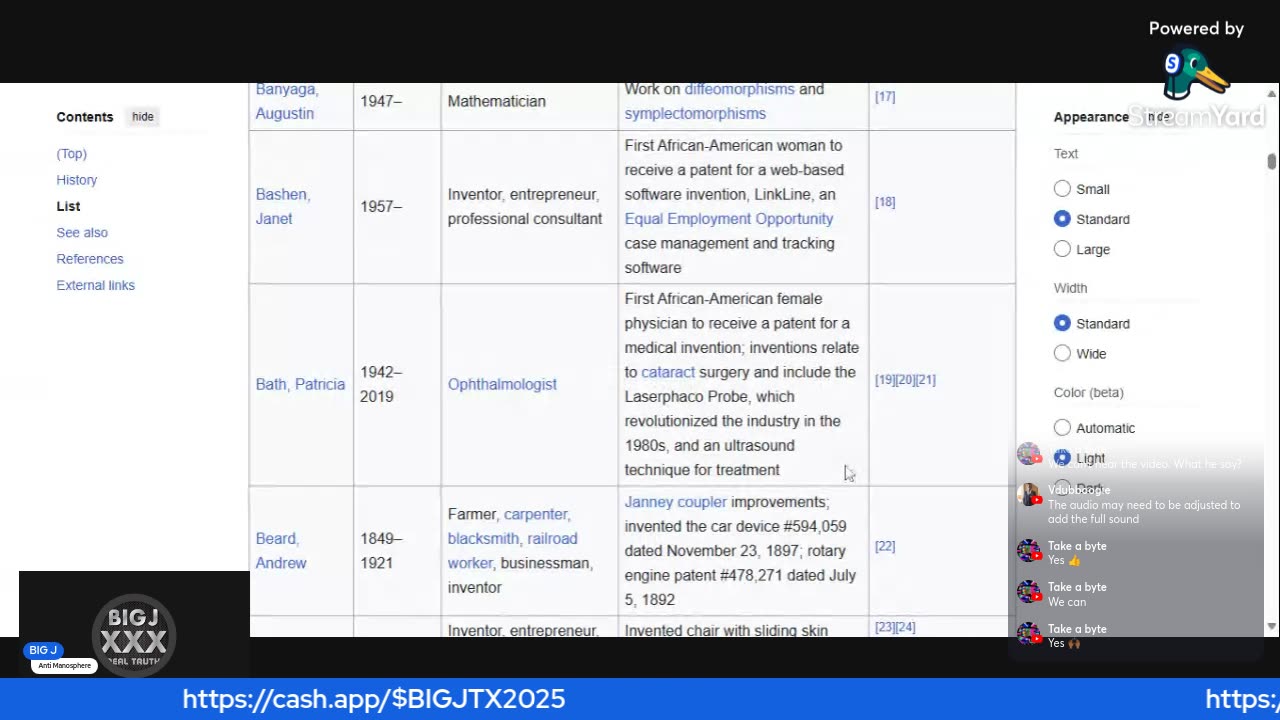Go to History section in Contents
The image size is (1280, 720).
77,180
